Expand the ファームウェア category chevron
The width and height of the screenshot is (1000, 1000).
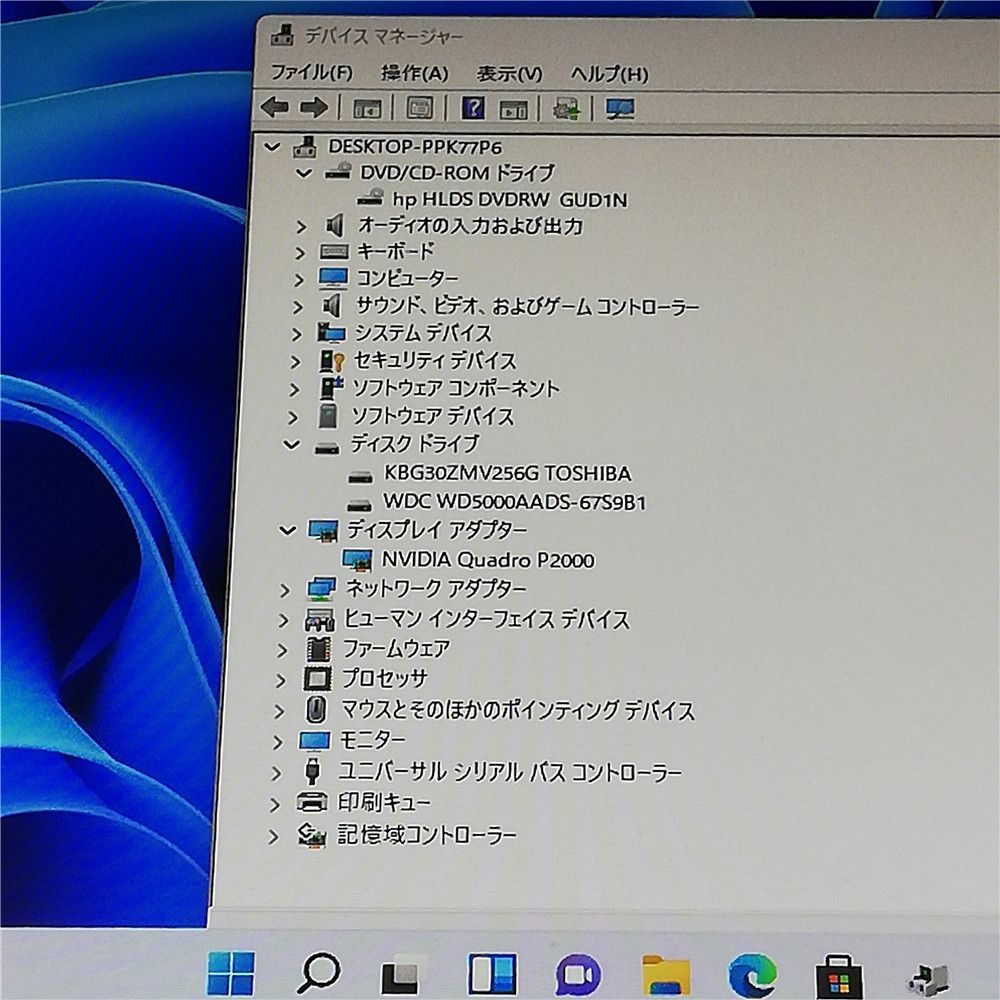pos(282,650)
